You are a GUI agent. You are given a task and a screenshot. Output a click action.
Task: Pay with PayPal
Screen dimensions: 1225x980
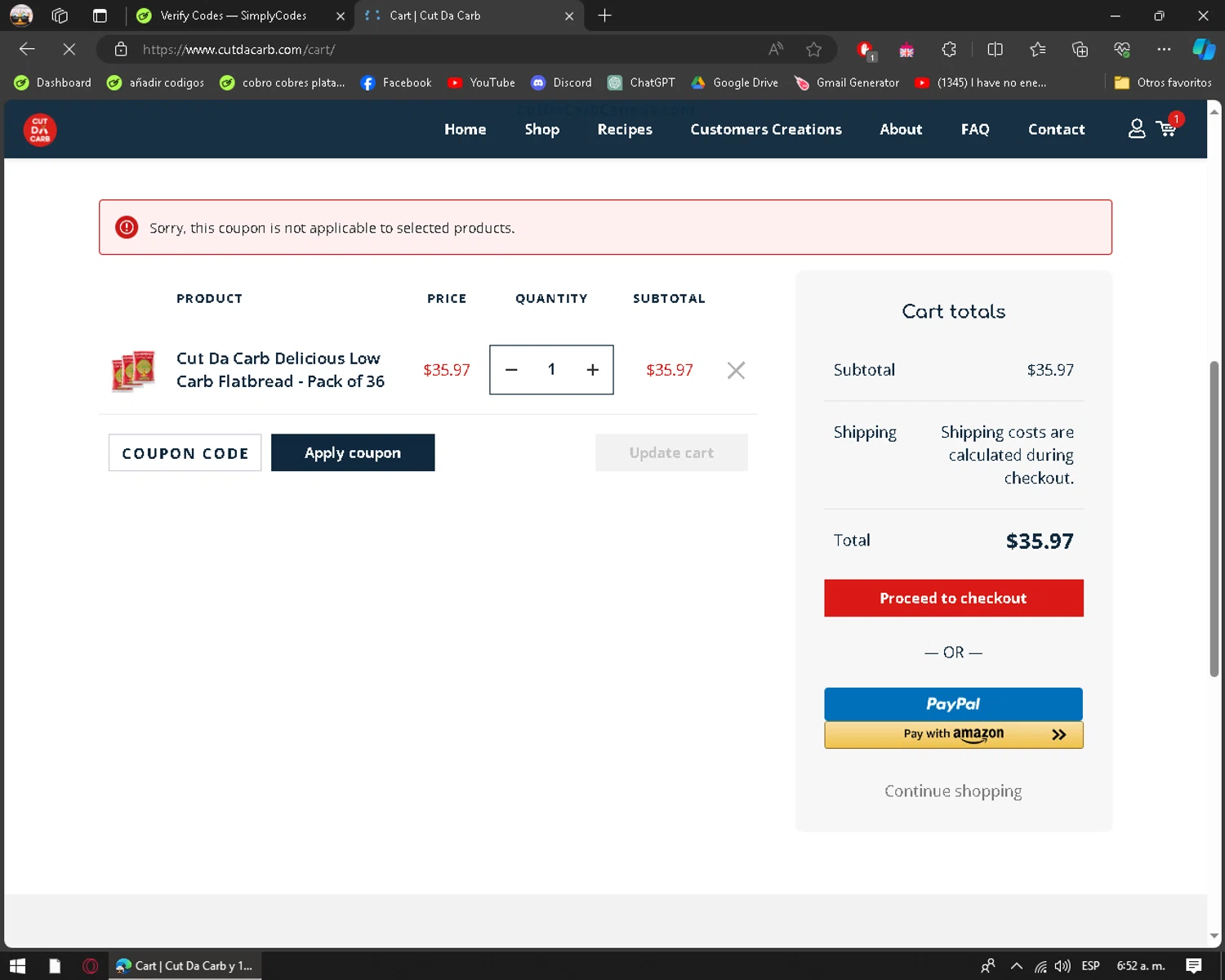pyautogui.click(x=953, y=704)
